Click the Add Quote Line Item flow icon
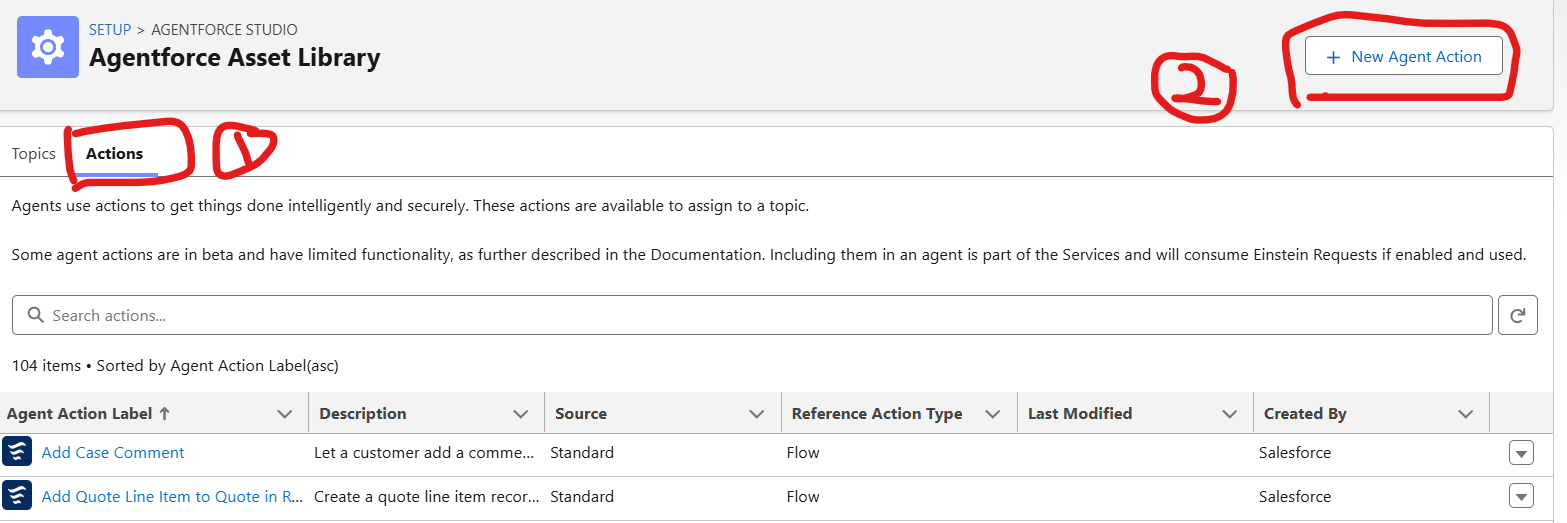This screenshot has height=523, width=1567. point(17,496)
